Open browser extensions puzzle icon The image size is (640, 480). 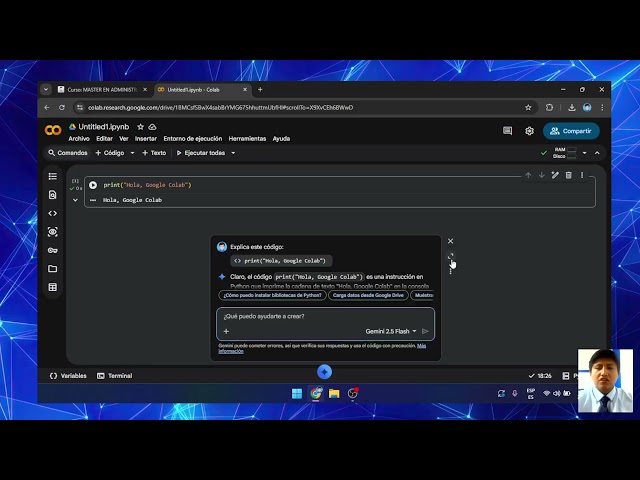(x=549, y=107)
